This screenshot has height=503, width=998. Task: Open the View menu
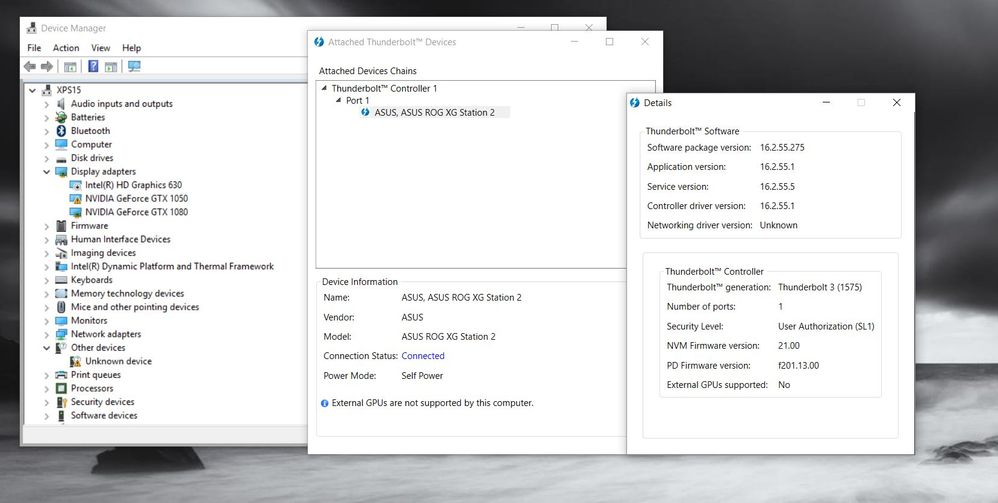101,48
